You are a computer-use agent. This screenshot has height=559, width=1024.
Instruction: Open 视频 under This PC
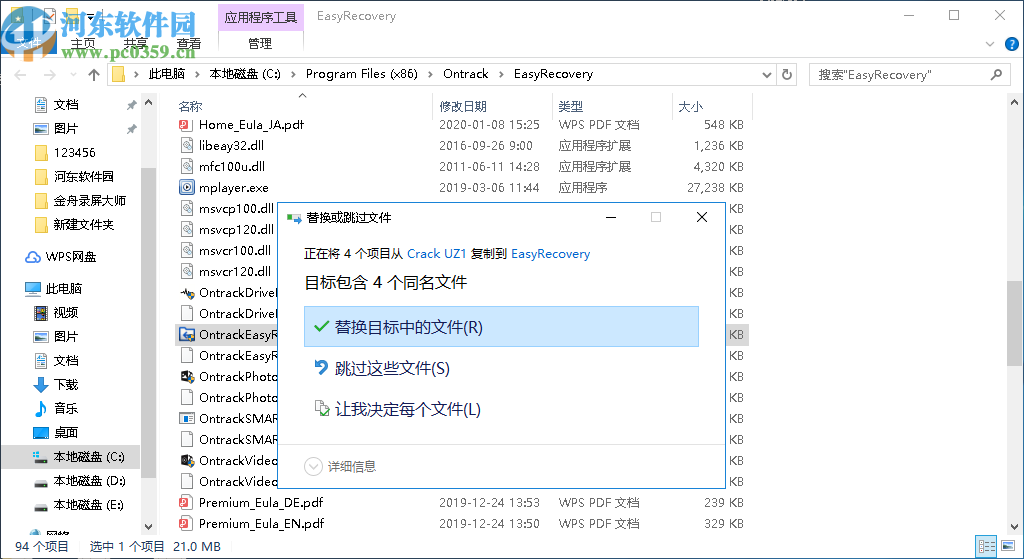[65, 313]
